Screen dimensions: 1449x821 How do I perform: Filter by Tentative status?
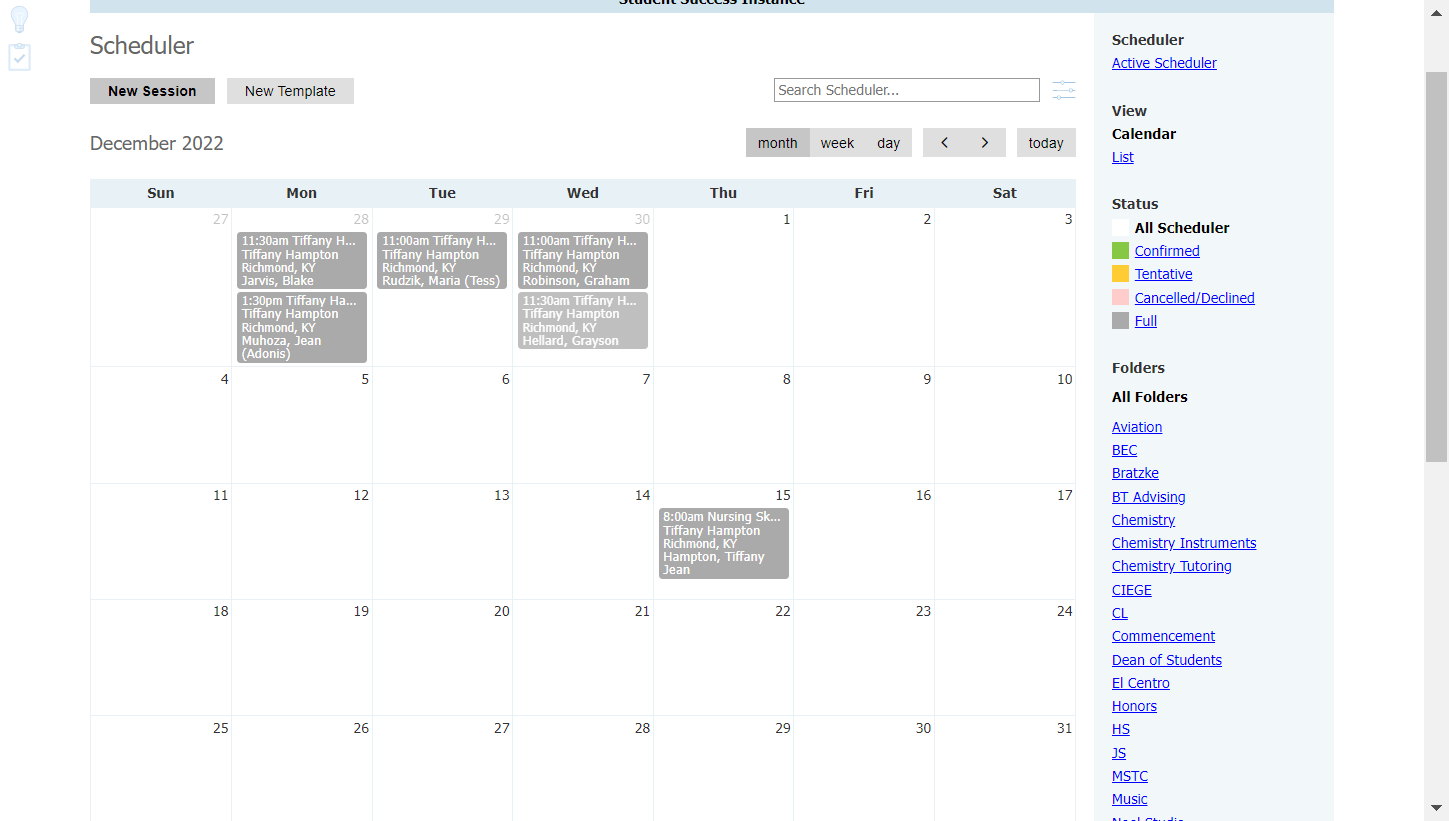(x=1163, y=274)
